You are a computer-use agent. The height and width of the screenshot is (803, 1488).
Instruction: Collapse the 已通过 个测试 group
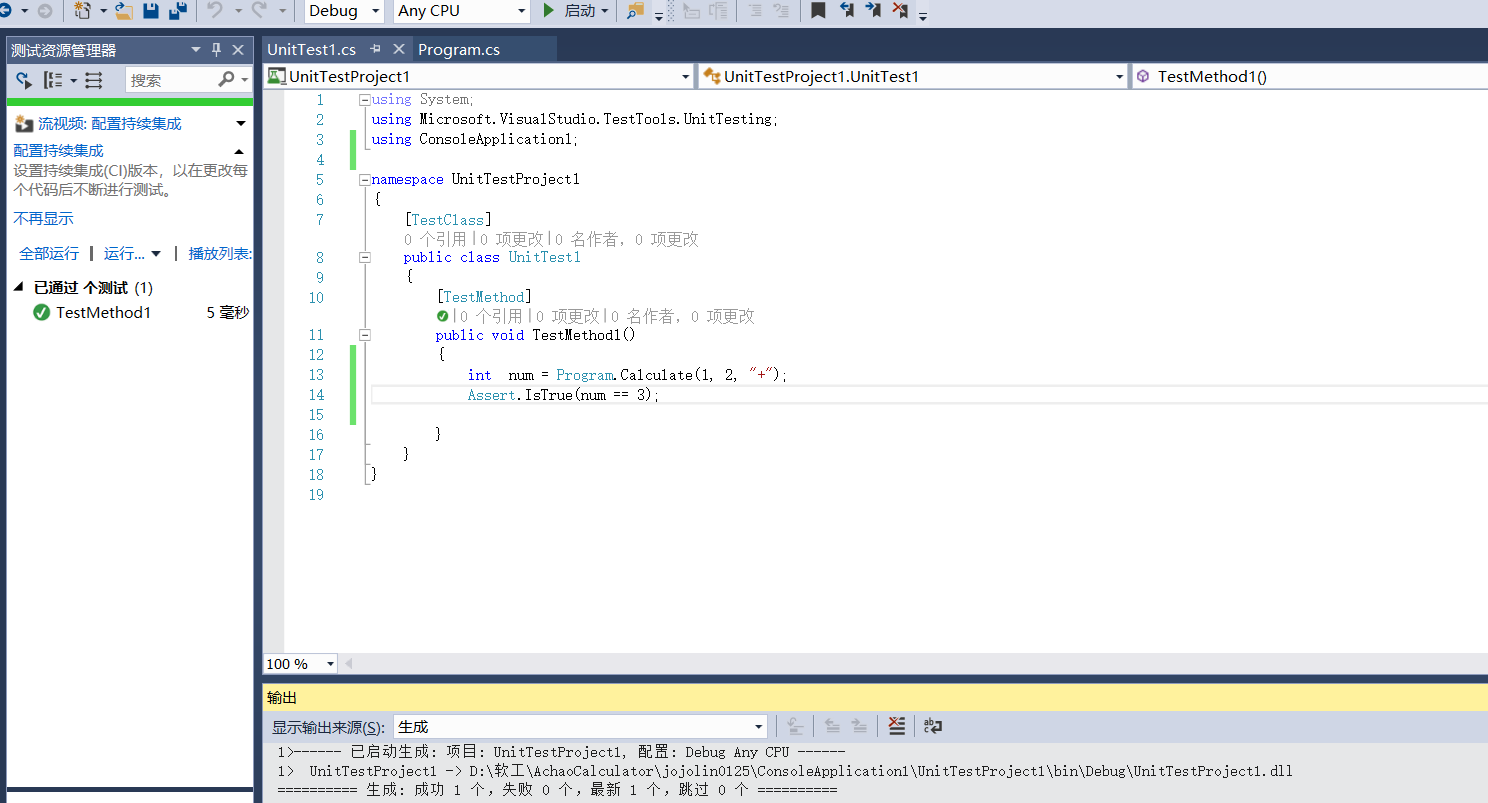(19, 287)
